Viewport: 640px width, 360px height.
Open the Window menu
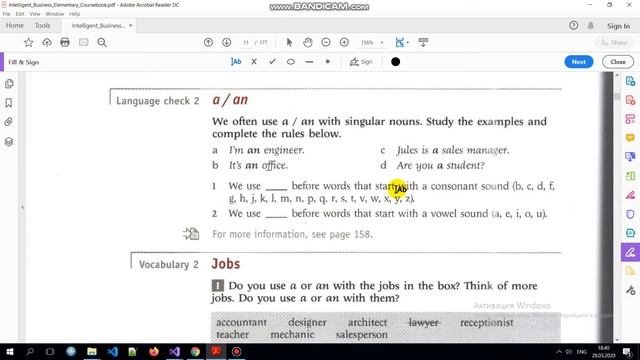(x=55, y=14)
